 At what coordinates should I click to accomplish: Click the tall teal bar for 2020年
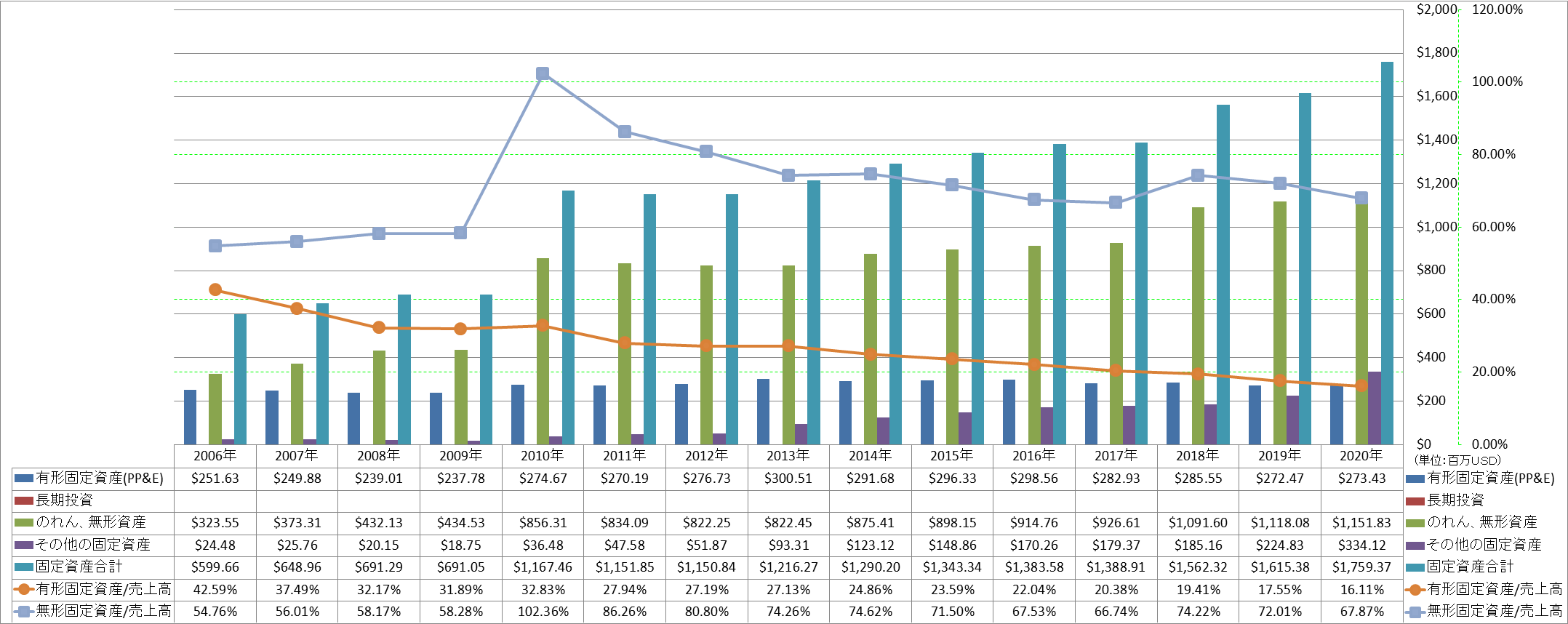tap(1387, 253)
